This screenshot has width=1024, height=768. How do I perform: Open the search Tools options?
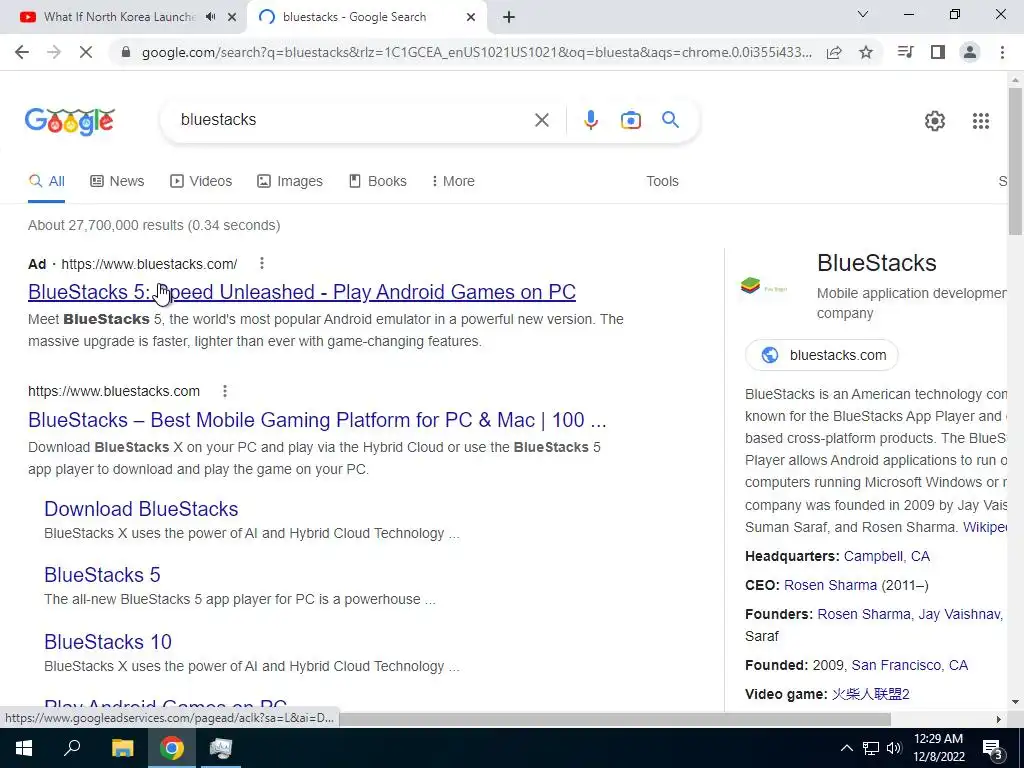click(662, 182)
